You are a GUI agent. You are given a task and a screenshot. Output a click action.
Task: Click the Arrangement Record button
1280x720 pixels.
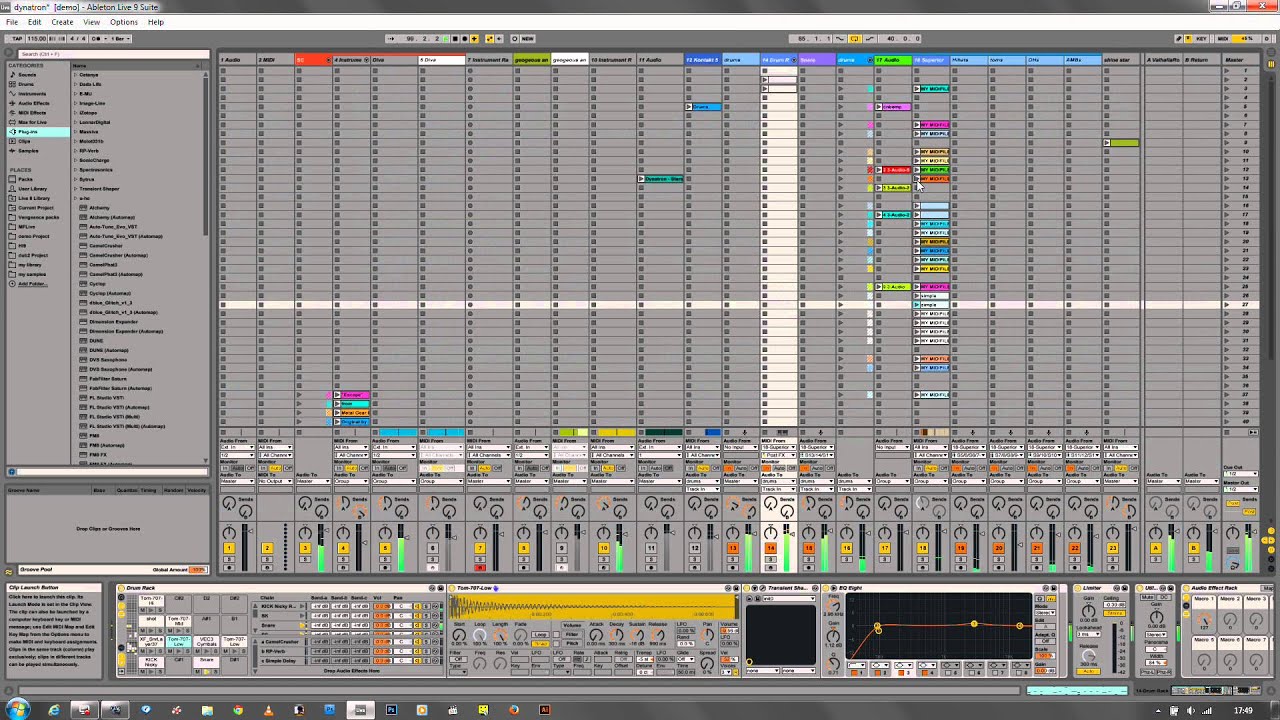click(465, 39)
